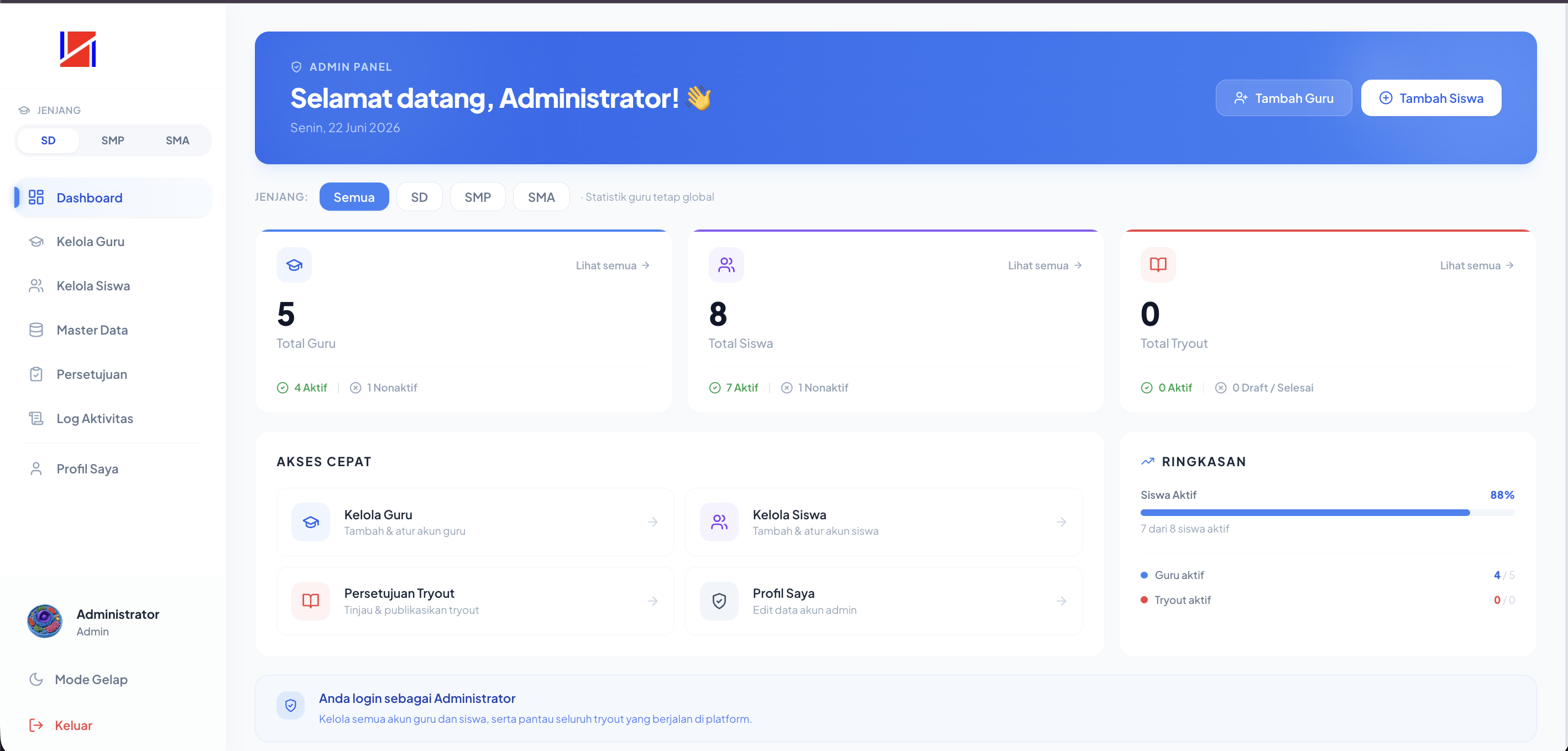Click '0 Draft / Selesai' text
Screen dimensions: 1568x751
(1272, 388)
